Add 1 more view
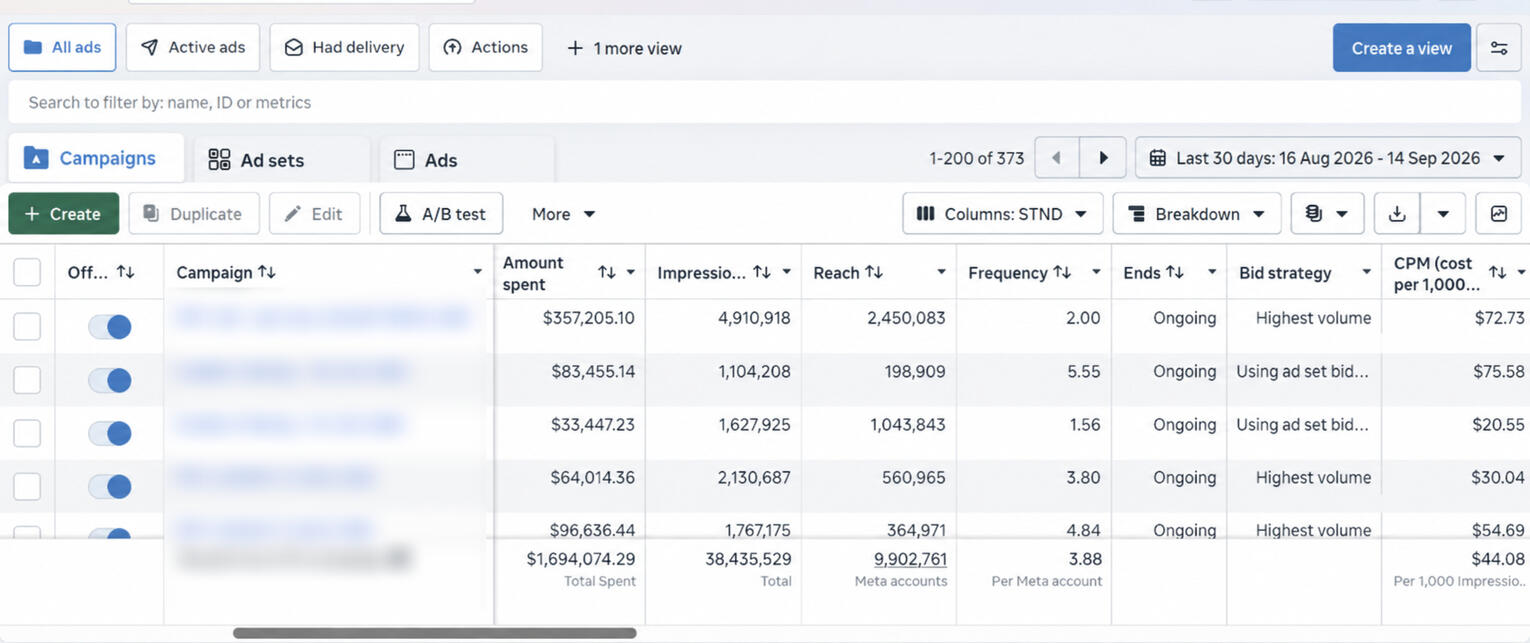The height and width of the screenshot is (643, 1530). (624, 48)
